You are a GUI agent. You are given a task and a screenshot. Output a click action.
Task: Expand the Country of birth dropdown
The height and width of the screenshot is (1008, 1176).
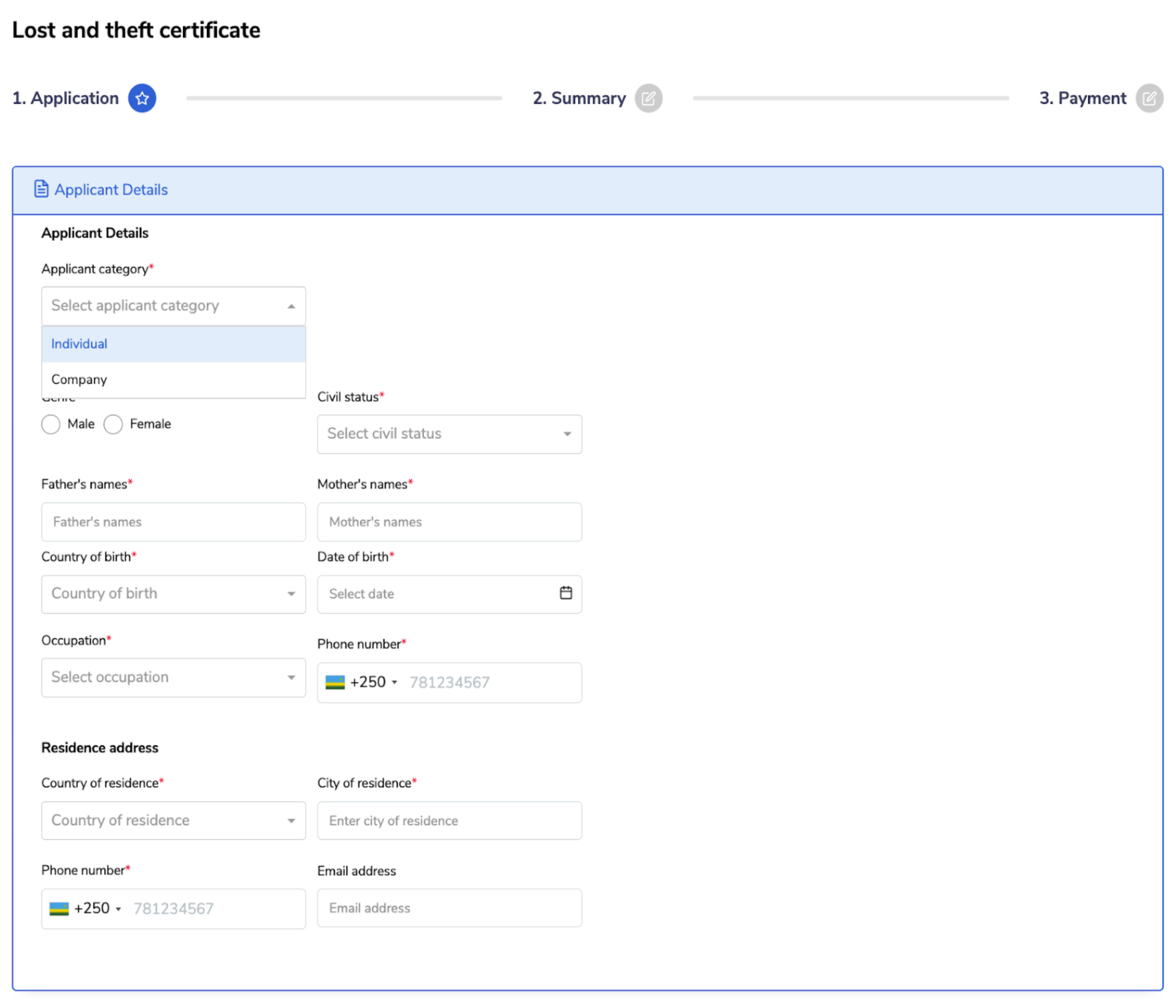coord(173,594)
